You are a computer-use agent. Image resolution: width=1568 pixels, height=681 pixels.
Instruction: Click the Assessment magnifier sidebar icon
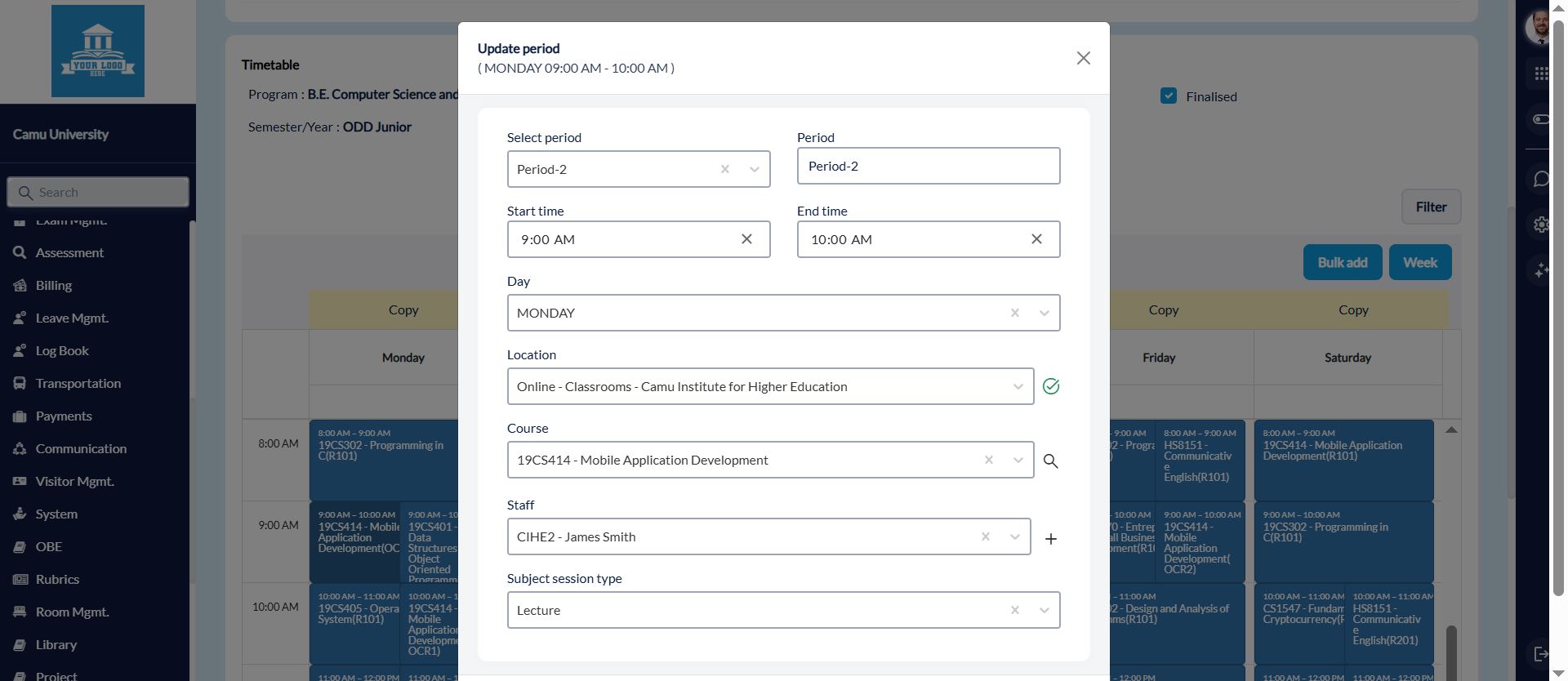tap(20, 252)
